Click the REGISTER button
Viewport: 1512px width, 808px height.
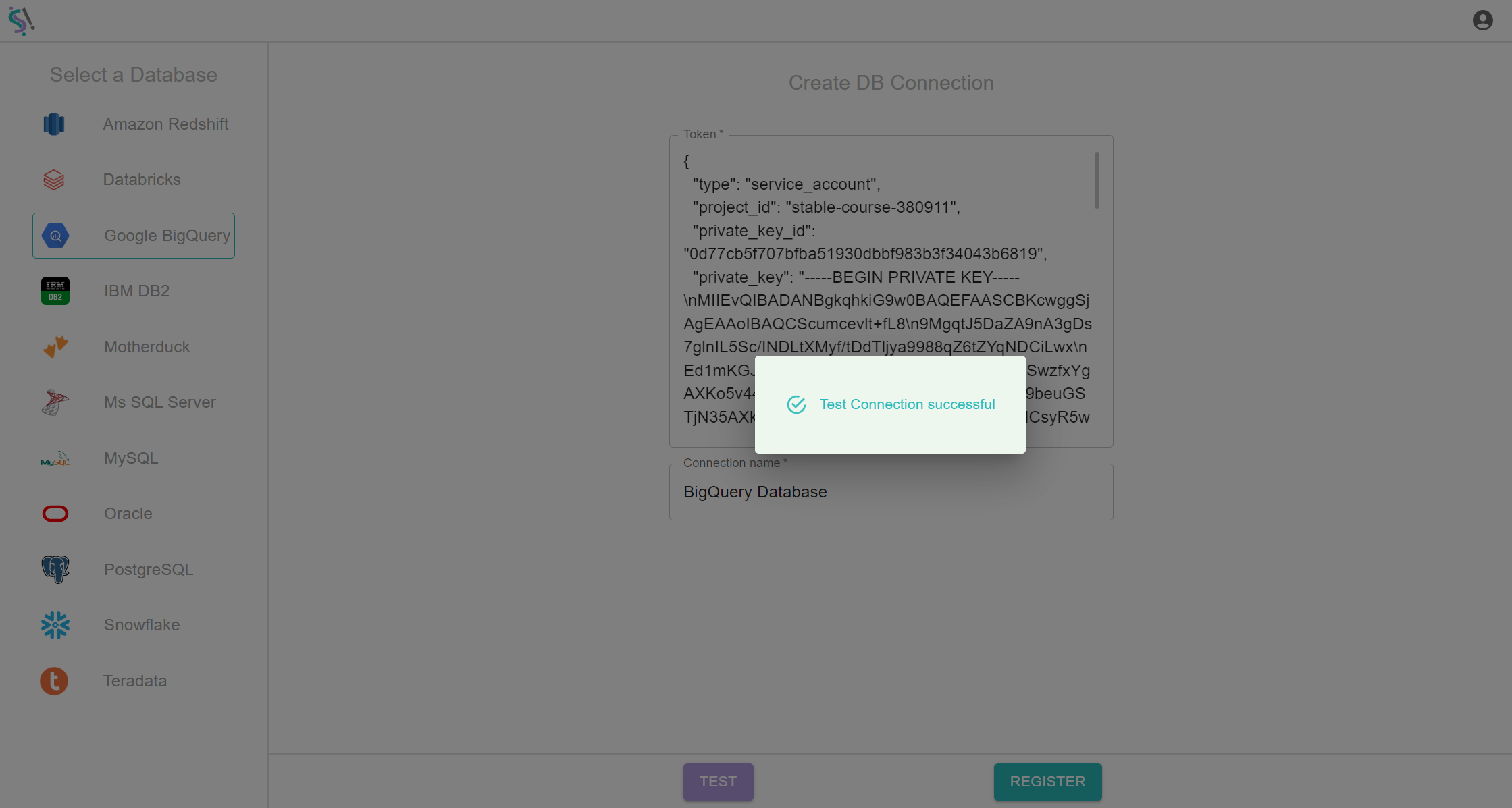1047,781
